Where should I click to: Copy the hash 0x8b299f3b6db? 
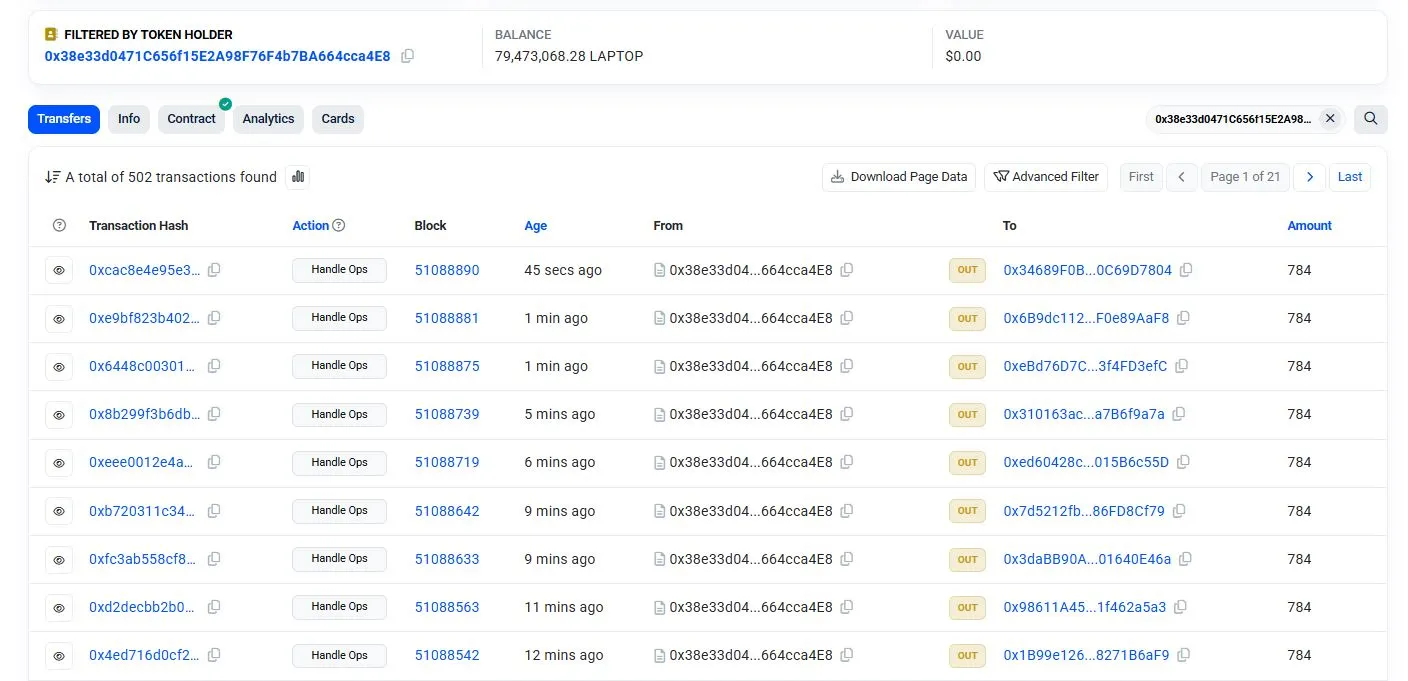point(214,414)
